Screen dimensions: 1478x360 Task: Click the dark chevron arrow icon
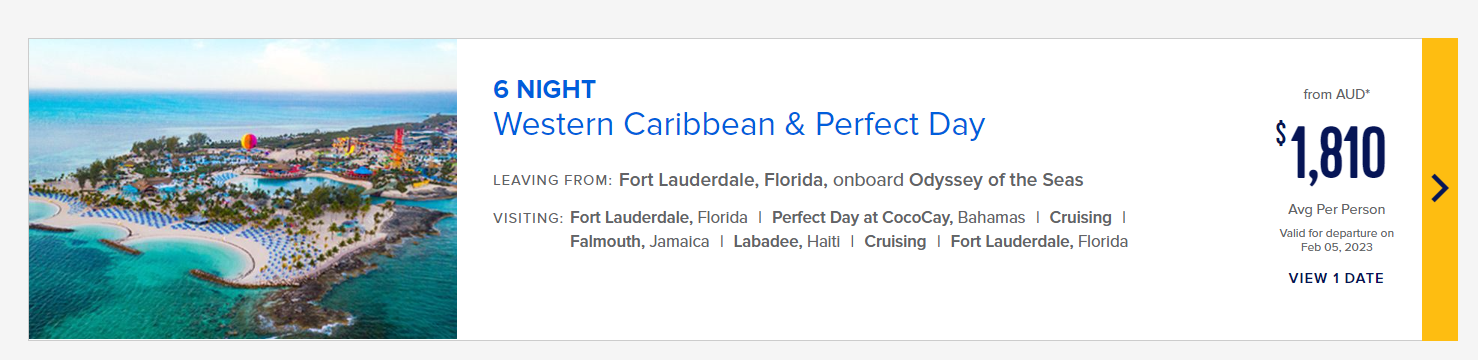(x=1439, y=188)
